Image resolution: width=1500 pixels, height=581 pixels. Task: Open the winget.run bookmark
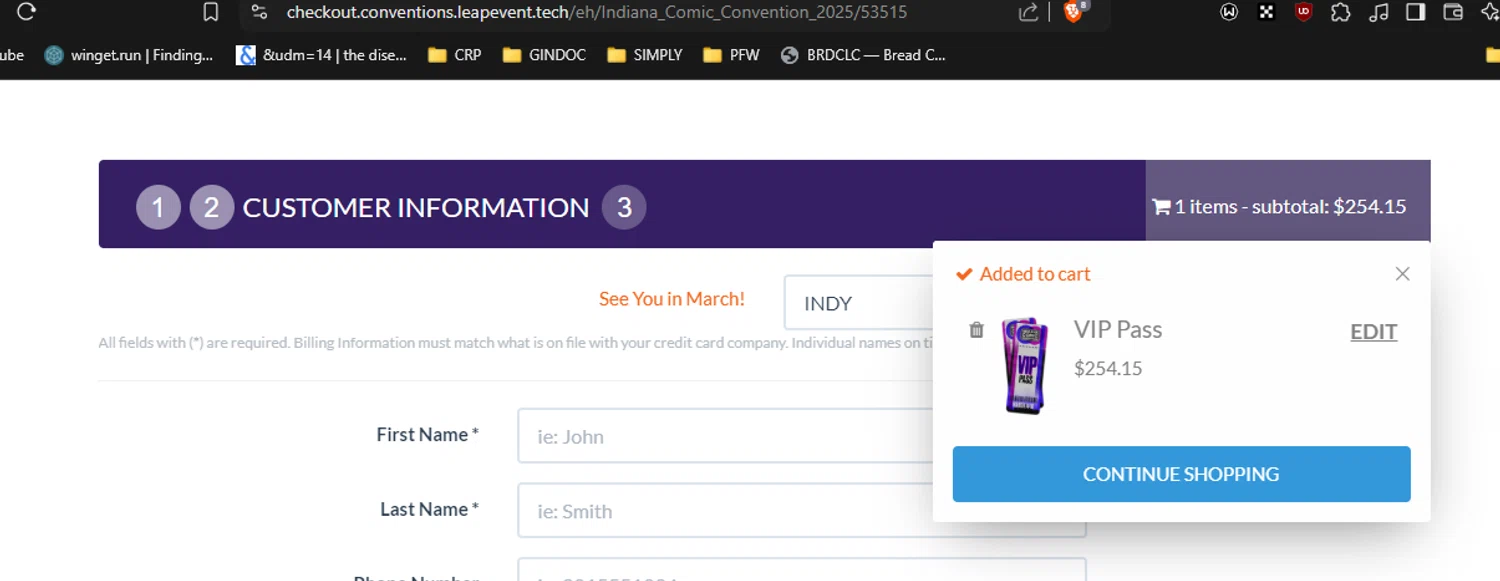point(129,55)
